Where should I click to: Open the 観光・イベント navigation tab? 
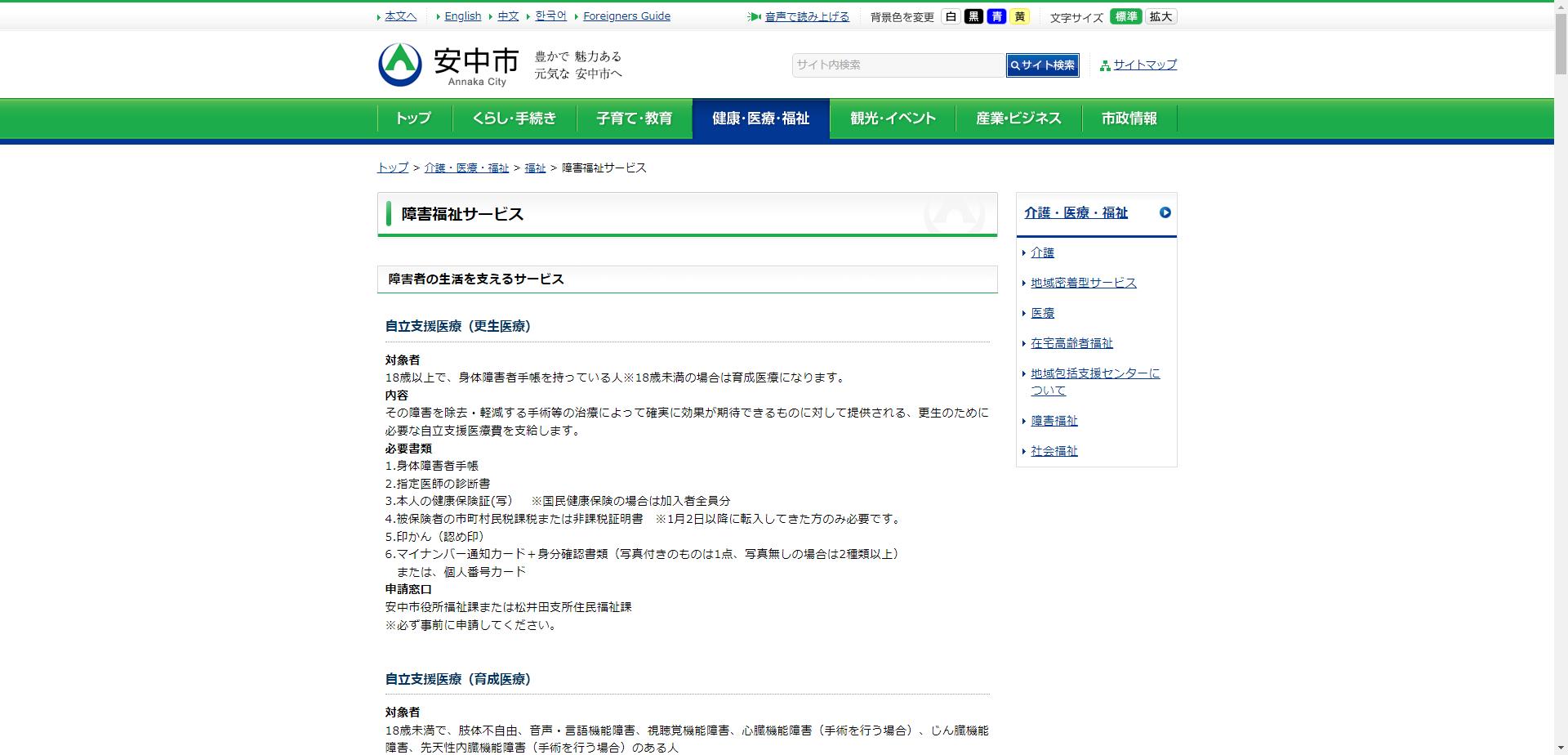pos(893,118)
